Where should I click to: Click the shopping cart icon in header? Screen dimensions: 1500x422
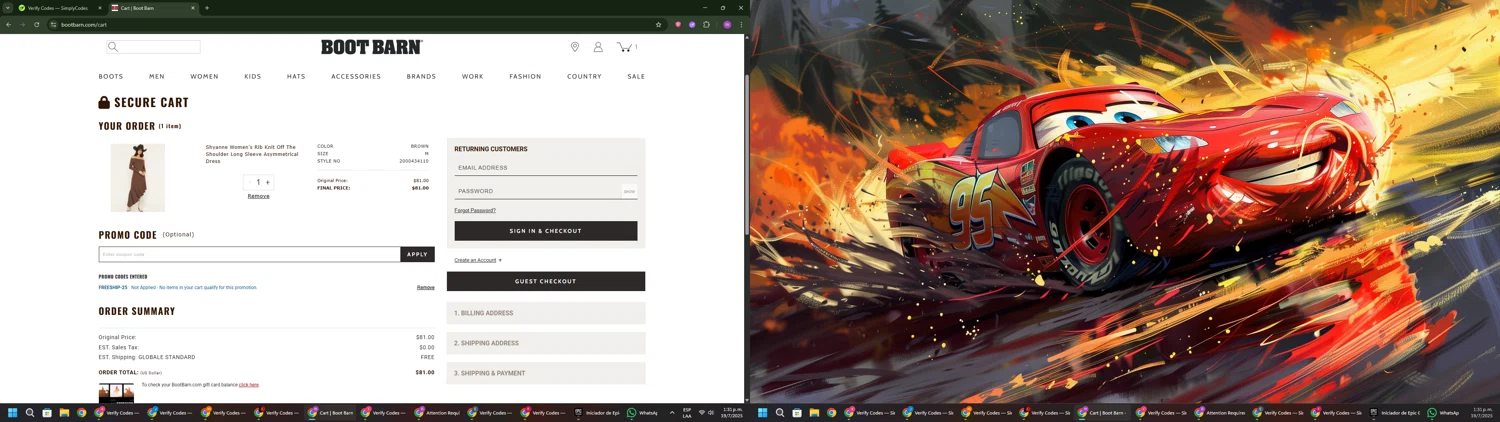[x=624, y=47]
